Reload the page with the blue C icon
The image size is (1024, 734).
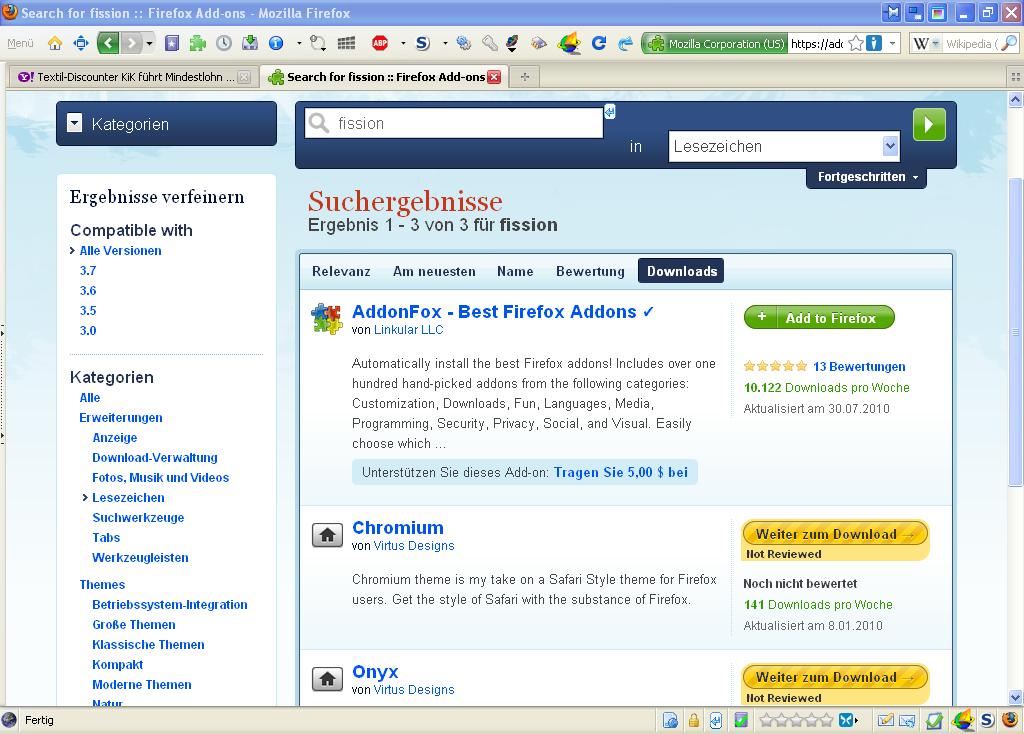599,44
